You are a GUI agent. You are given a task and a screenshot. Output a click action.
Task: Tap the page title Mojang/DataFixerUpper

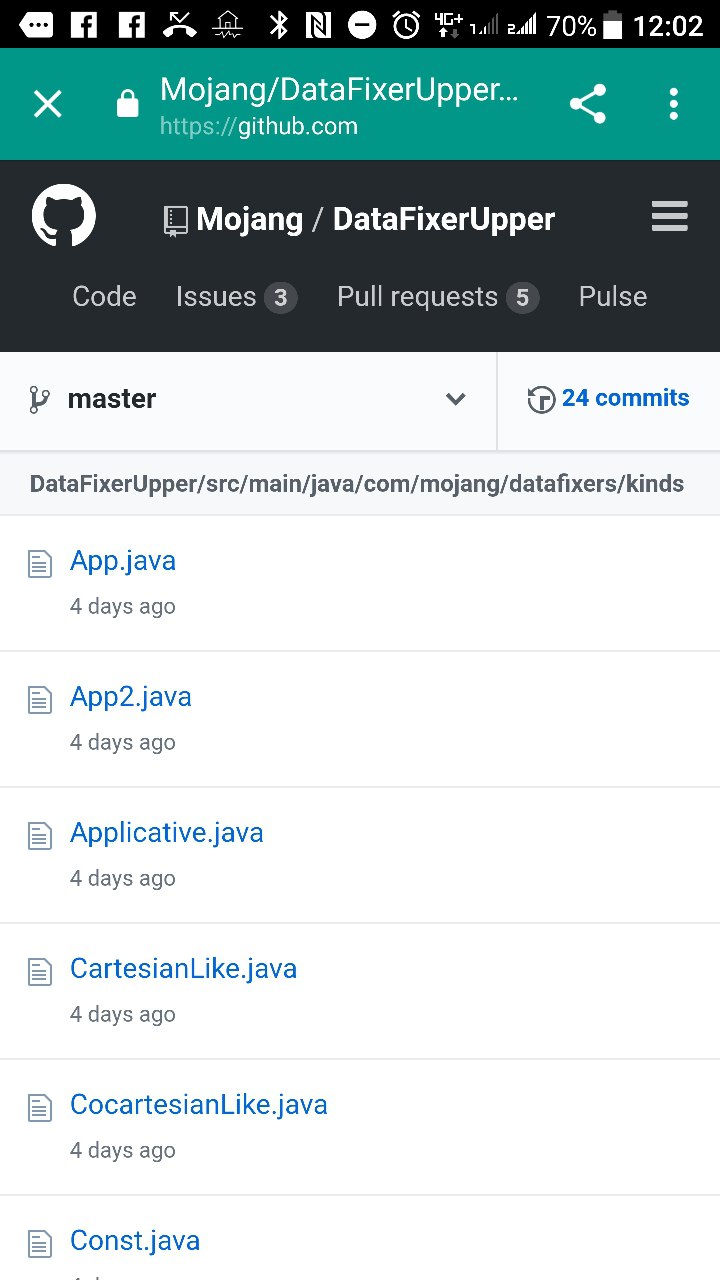point(339,90)
